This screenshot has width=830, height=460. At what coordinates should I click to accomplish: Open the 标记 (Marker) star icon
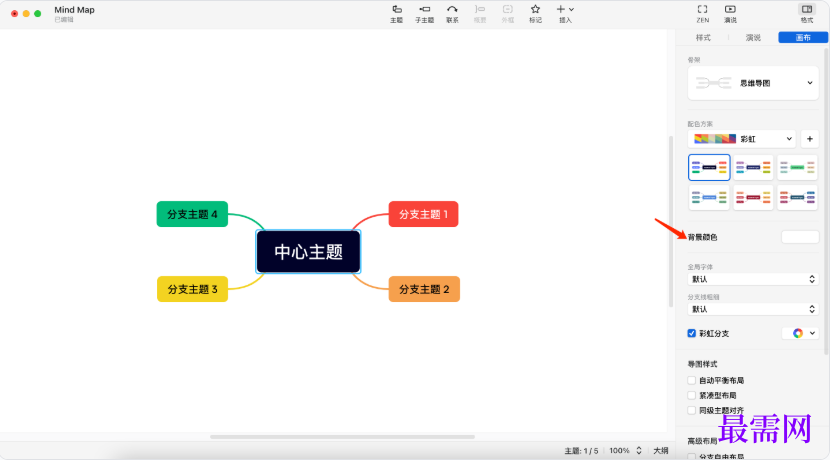coord(535,10)
